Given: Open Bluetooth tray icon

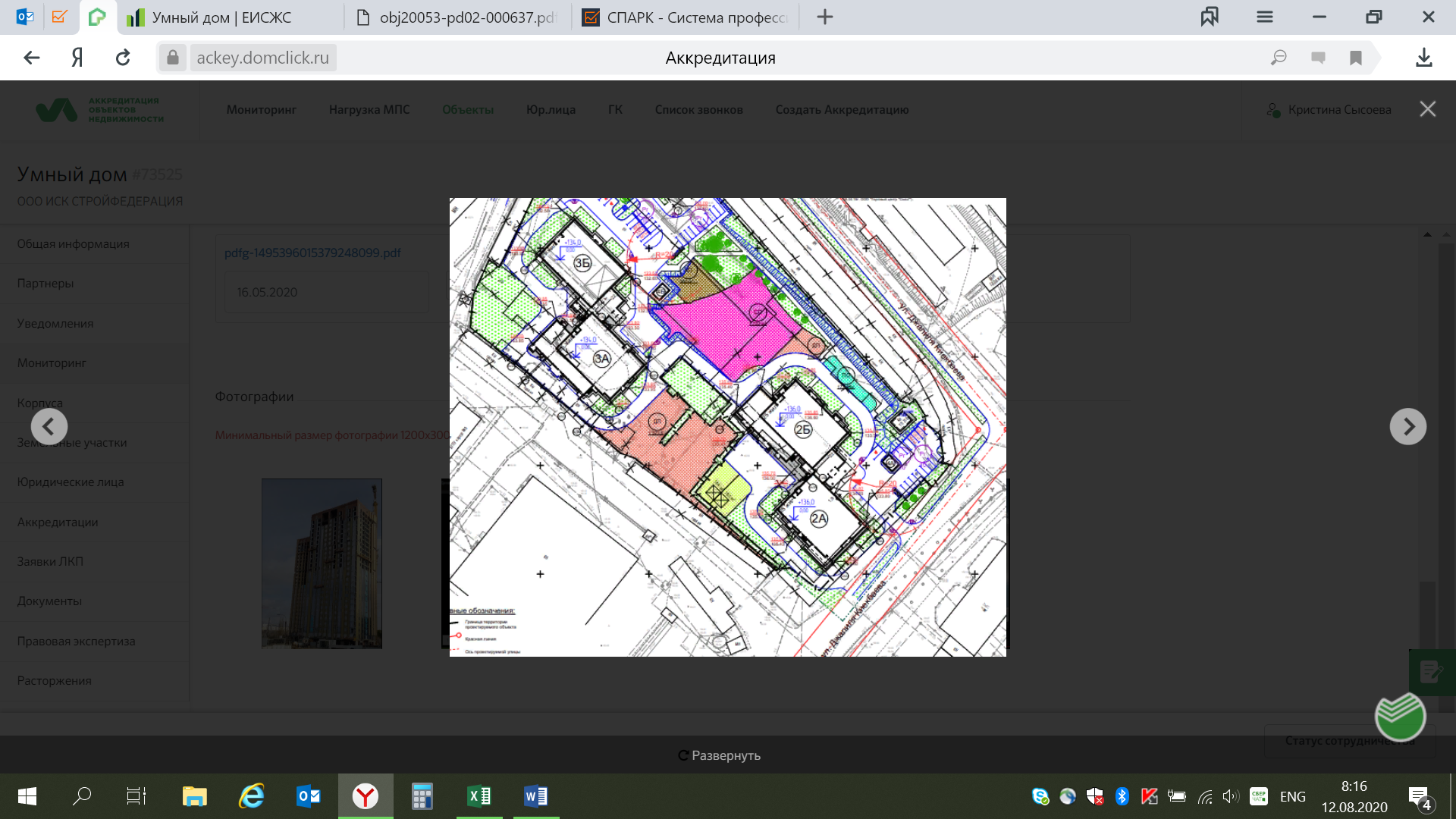Looking at the screenshot, I should tap(1122, 796).
